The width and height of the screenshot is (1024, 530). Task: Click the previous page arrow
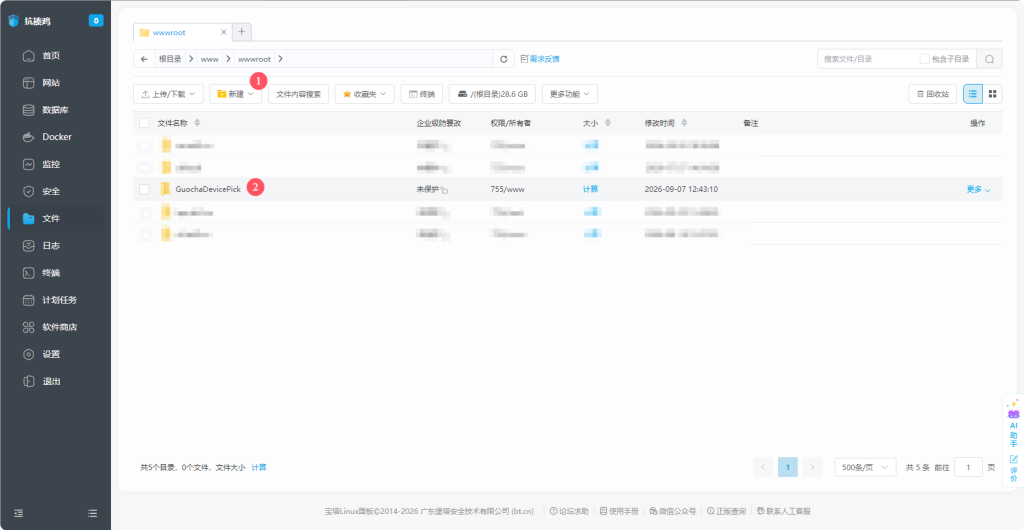point(763,467)
